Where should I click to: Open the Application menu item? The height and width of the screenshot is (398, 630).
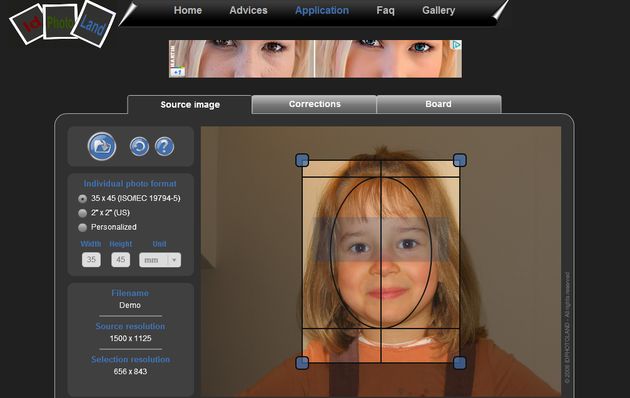322,11
